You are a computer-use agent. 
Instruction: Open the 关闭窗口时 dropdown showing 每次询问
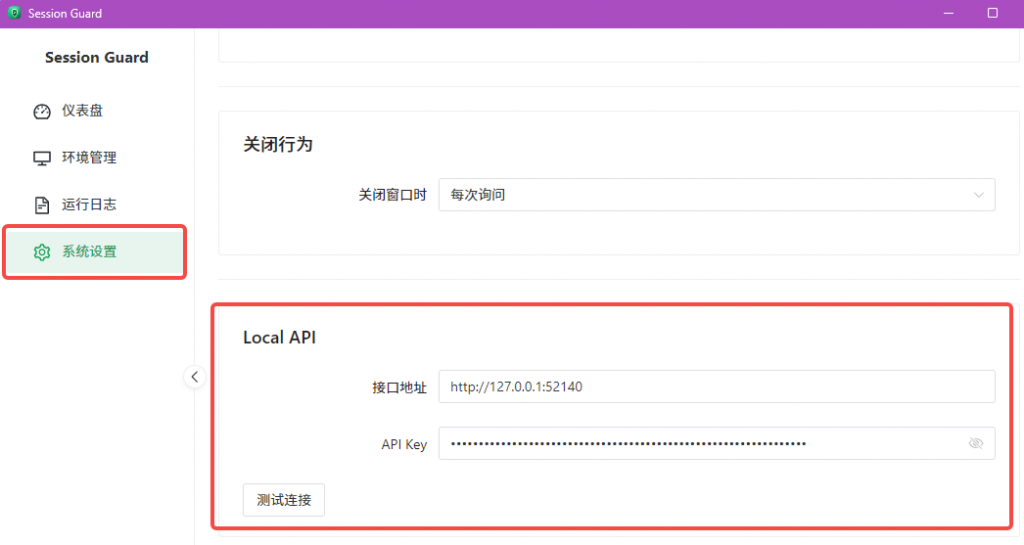click(700, 195)
